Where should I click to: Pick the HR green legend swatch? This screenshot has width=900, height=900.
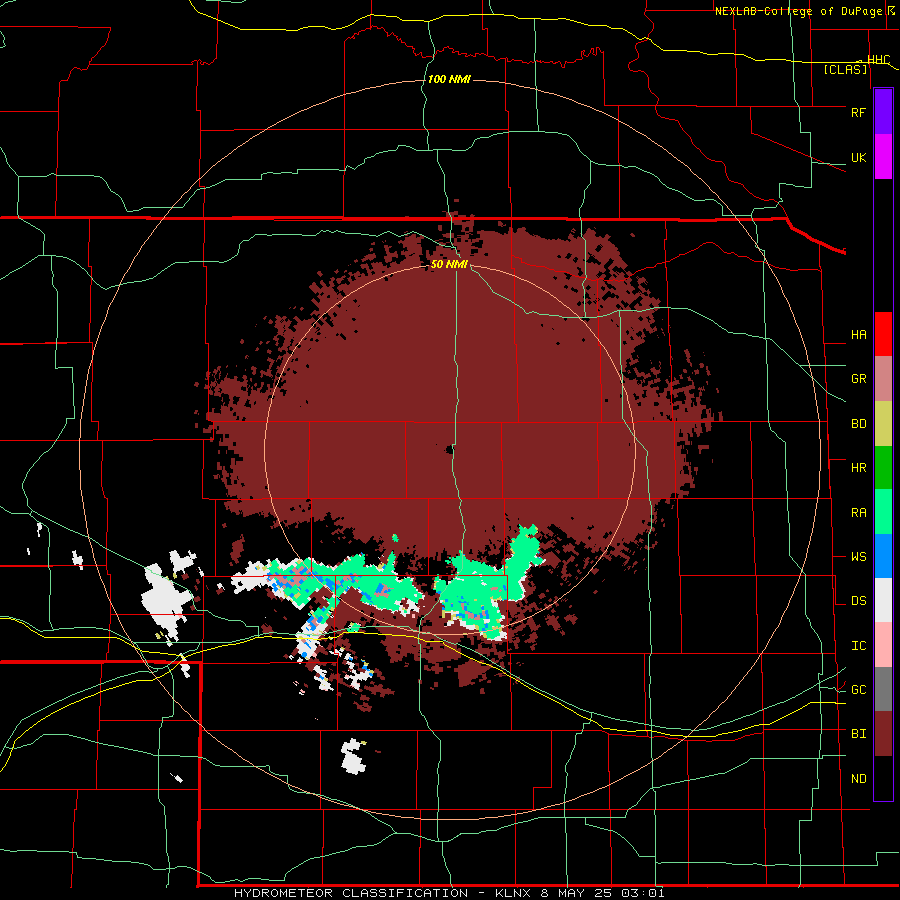click(883, 468)
